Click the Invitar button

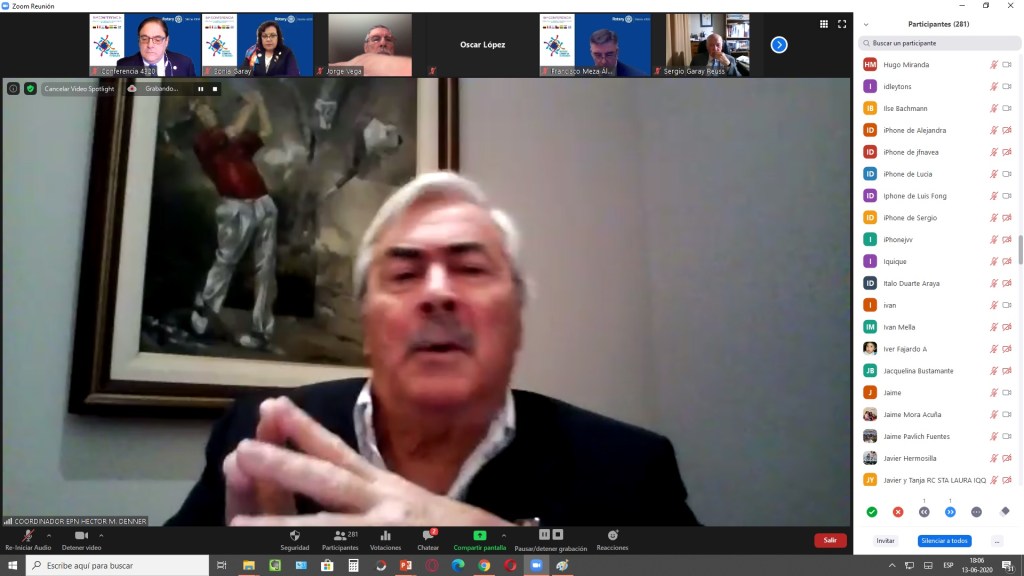(x=885, y=541)
